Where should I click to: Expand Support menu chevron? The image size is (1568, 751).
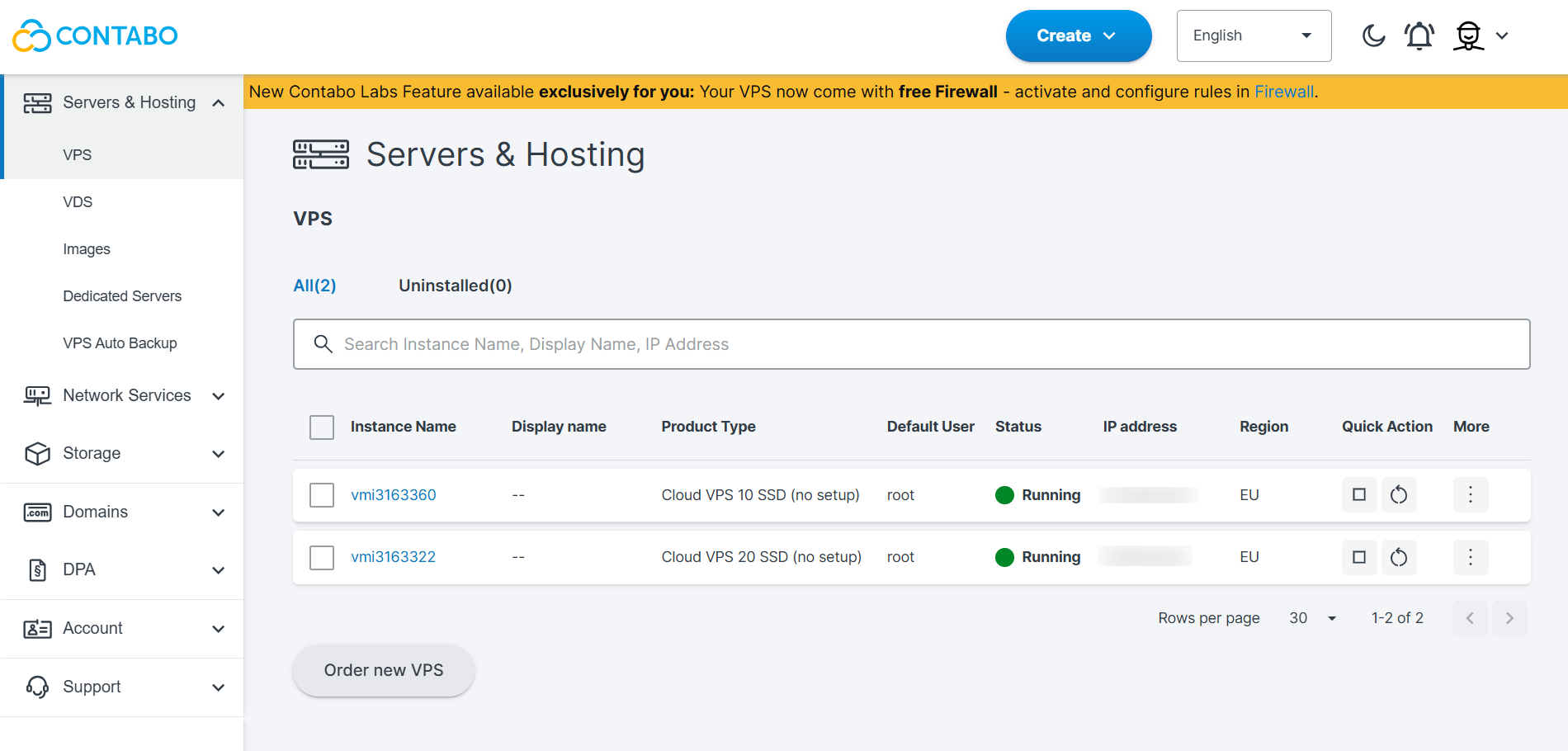219,687
